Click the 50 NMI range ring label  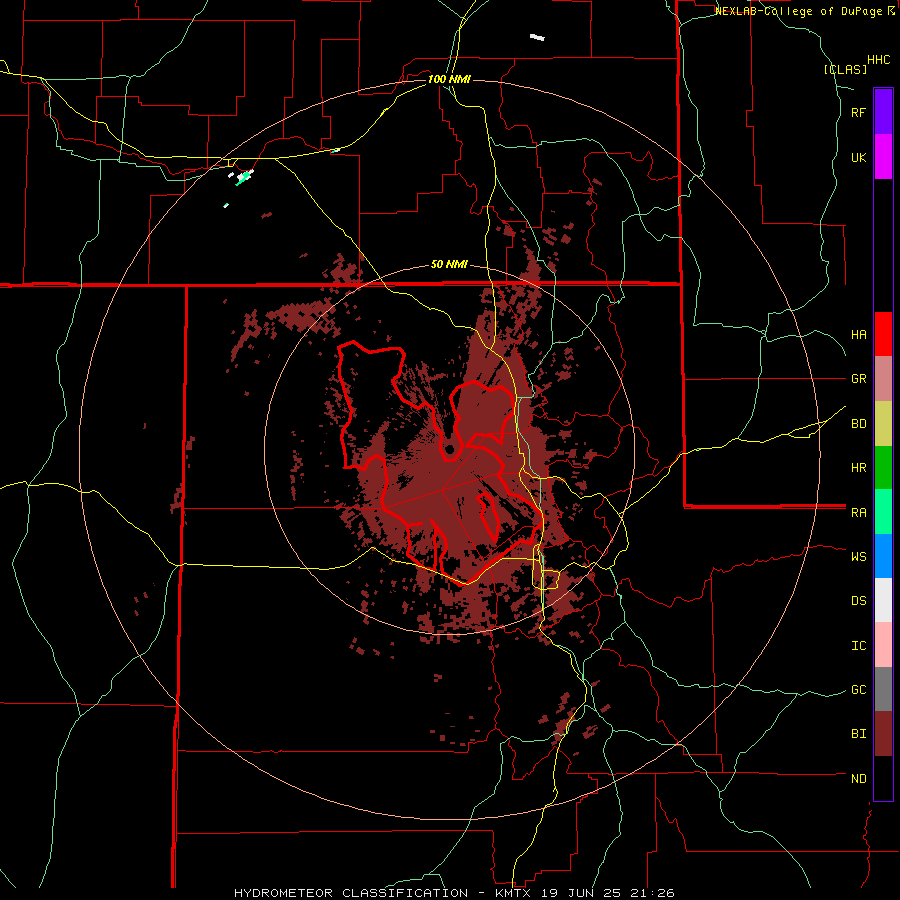tap(449, 265)
